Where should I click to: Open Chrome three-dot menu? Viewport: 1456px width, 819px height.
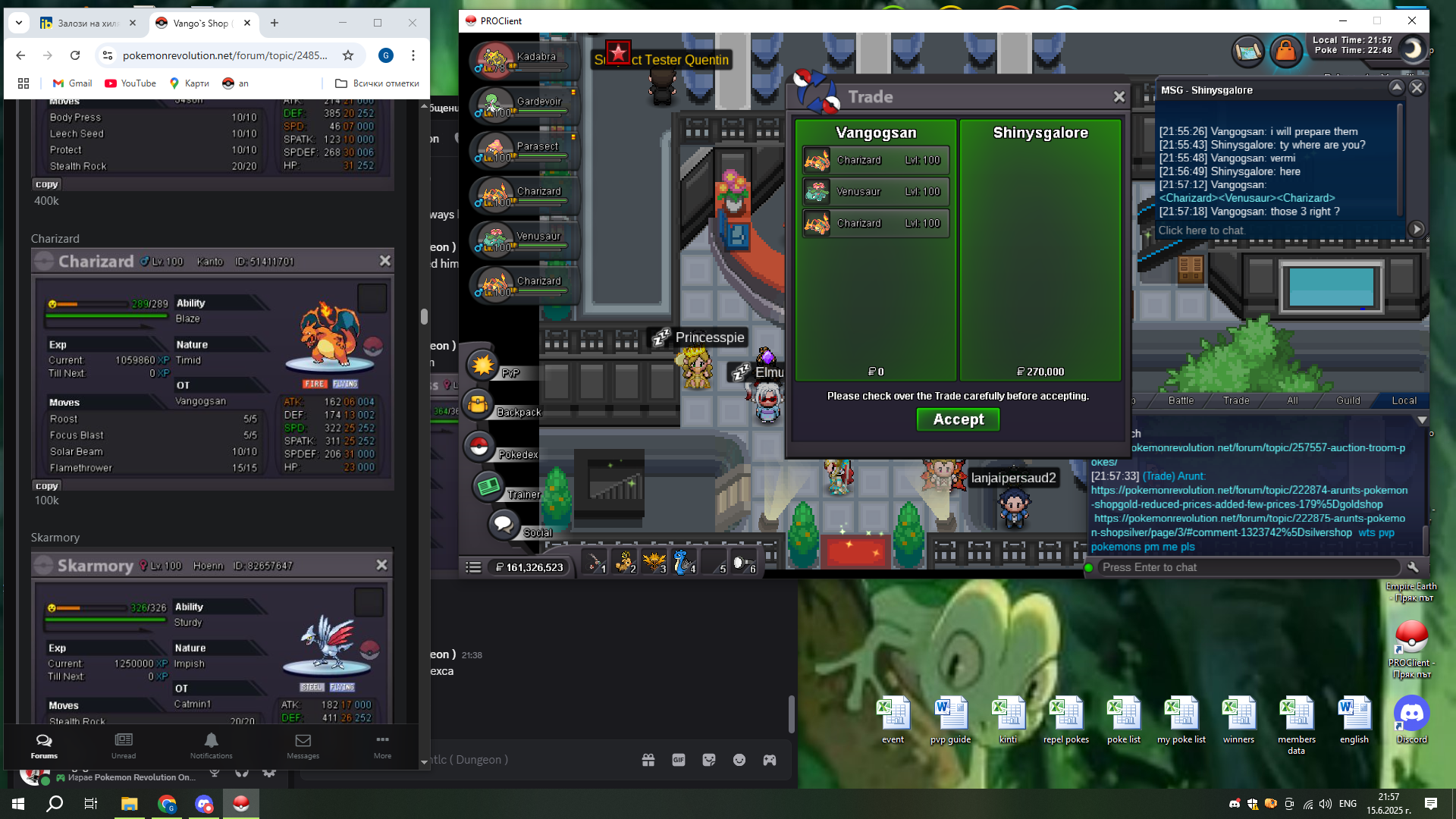[x=413, y=55]
